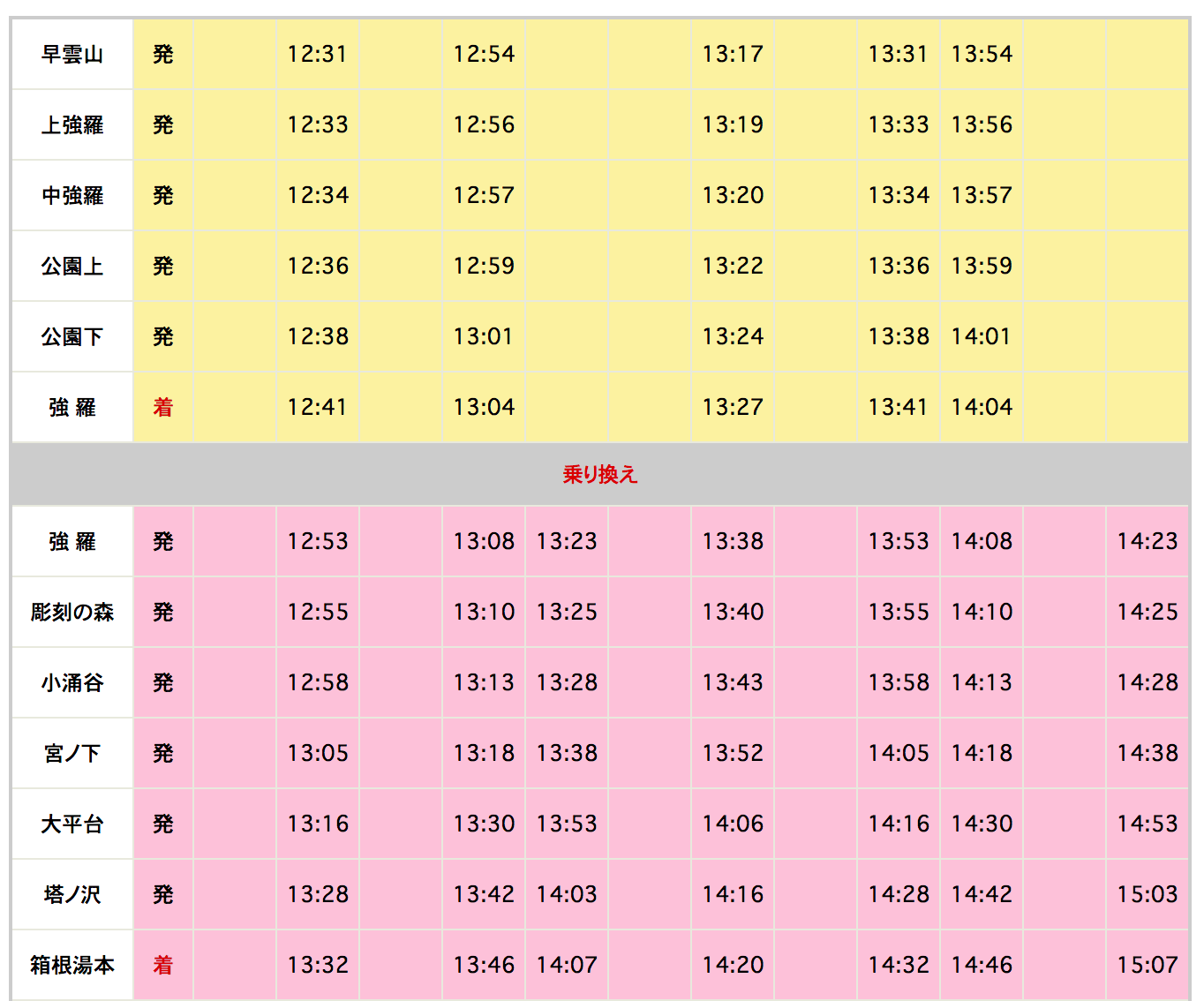Select the 14:23 departure time from 強羅

[1148, 541]
